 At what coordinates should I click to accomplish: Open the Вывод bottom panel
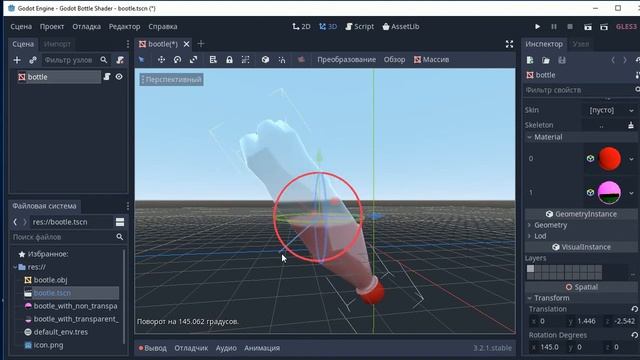tap(152, 348)
